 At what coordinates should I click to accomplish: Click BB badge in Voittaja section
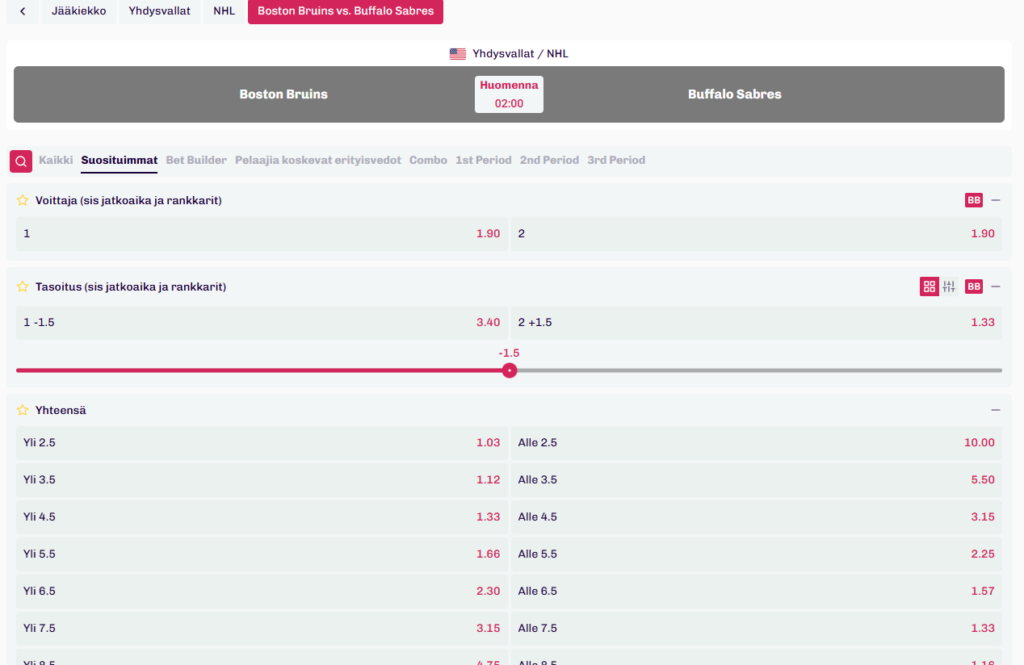pos(973,200)
